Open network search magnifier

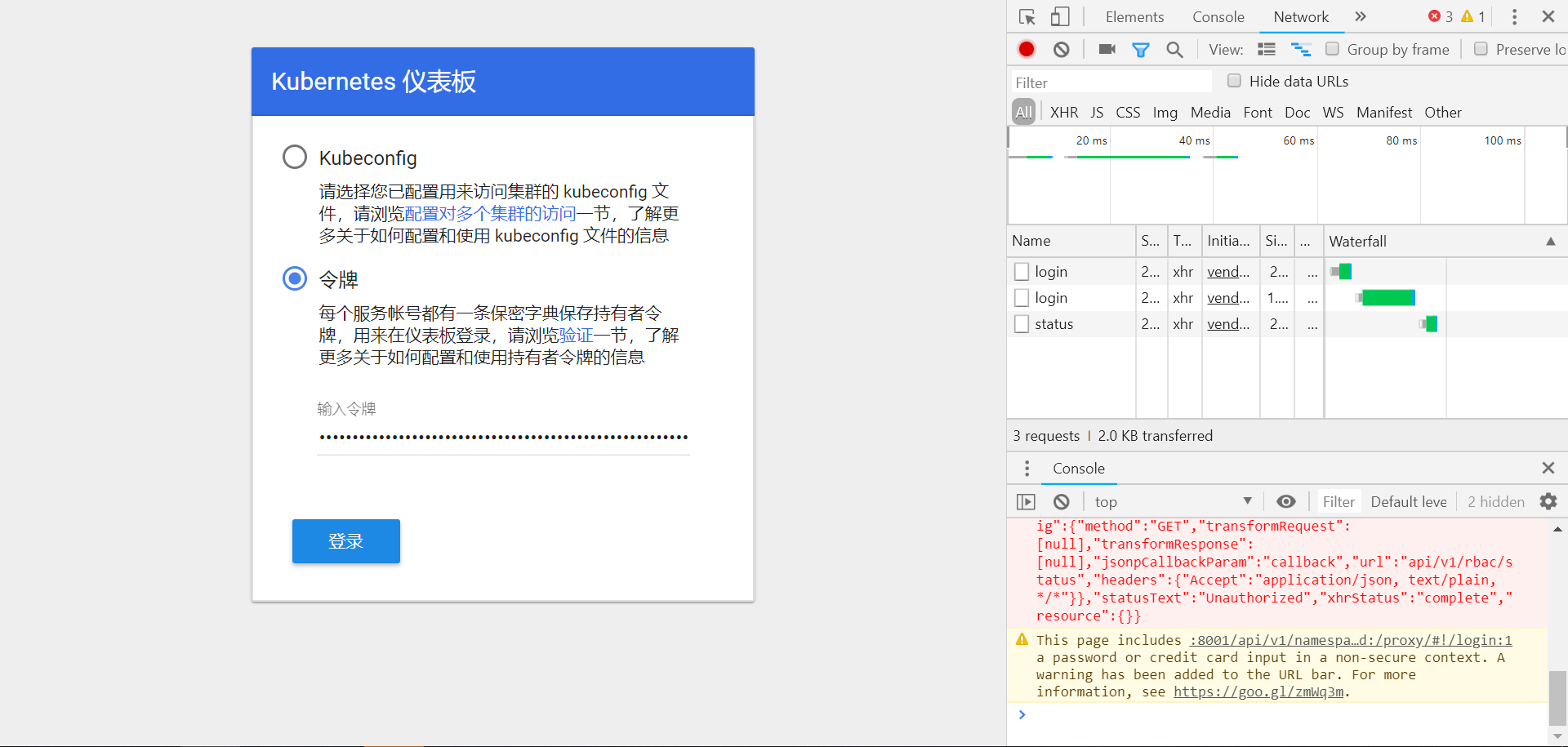1174,50
